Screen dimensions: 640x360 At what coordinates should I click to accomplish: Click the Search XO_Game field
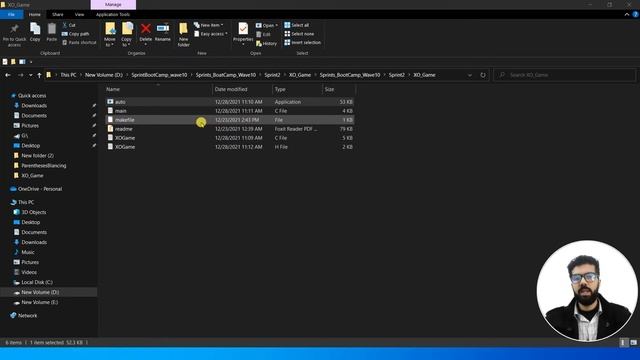point(564,75)
